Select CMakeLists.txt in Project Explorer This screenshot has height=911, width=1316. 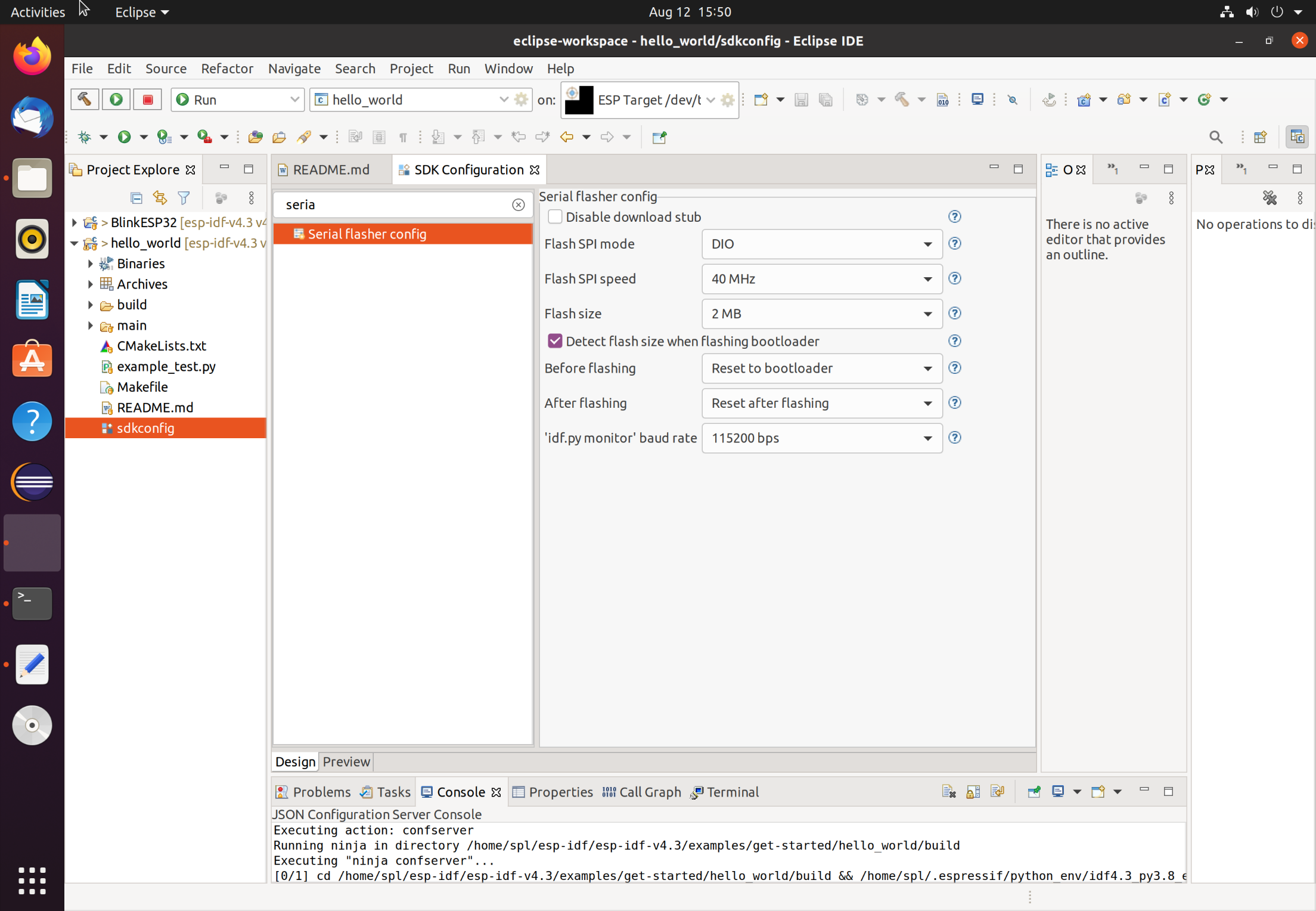tap(162, 346)
